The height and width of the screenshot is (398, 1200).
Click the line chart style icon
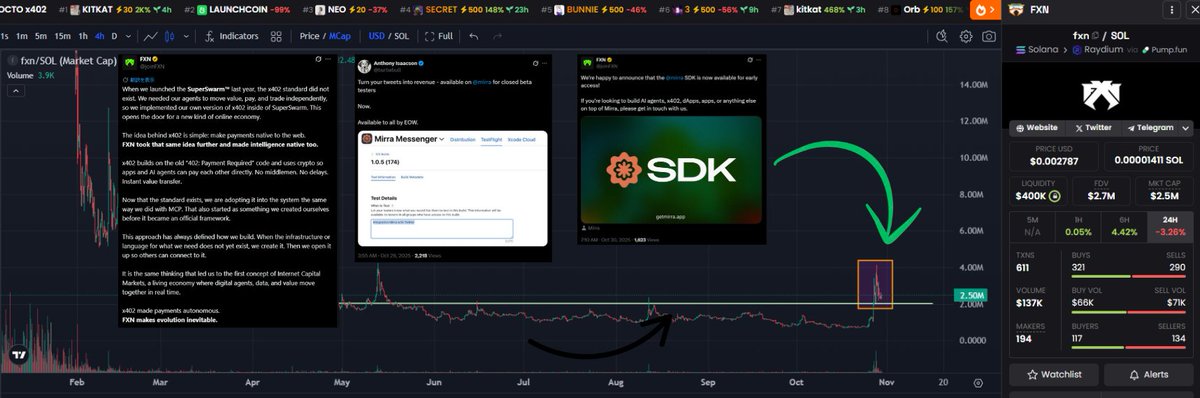150,36
